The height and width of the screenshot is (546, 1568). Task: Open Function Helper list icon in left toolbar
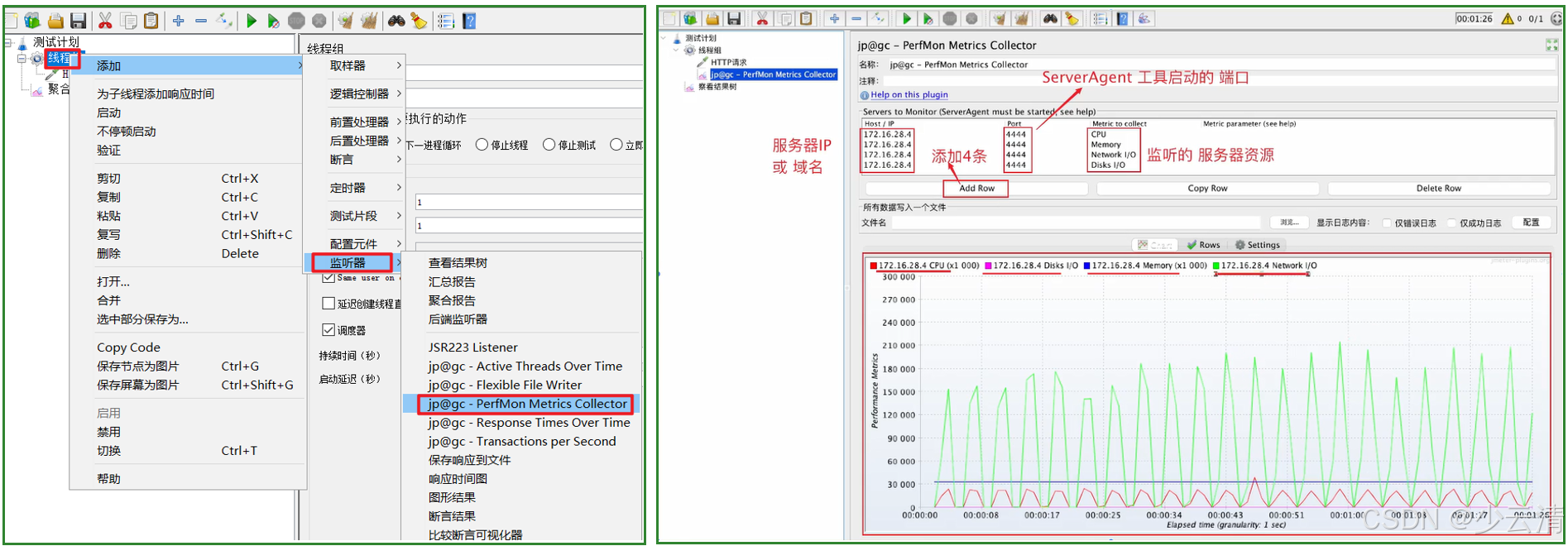[446, 21]
